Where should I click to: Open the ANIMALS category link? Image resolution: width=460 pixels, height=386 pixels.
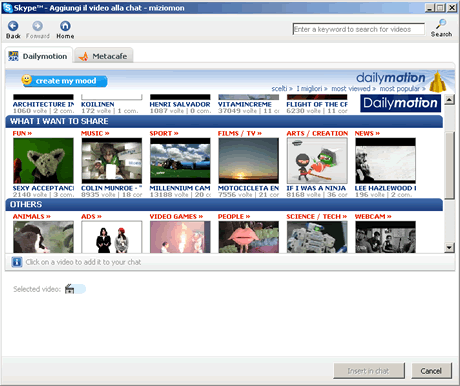click(32, 217)
